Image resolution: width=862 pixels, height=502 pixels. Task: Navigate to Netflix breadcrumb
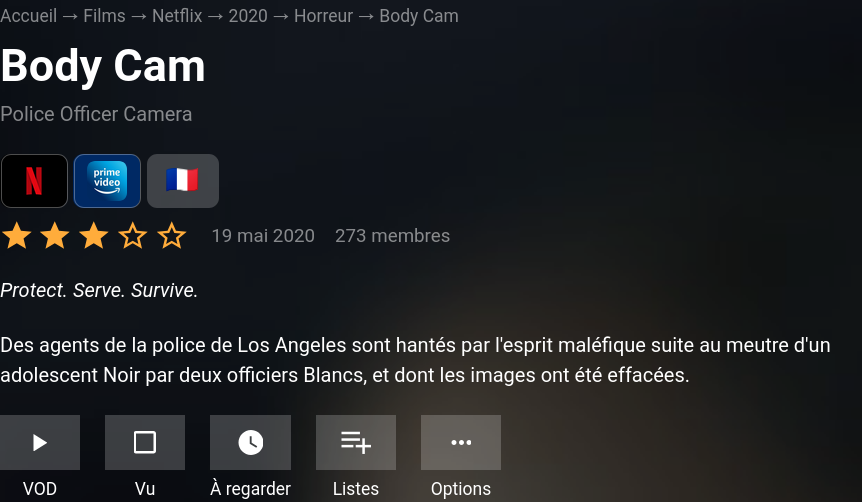[x=177, y=16]
